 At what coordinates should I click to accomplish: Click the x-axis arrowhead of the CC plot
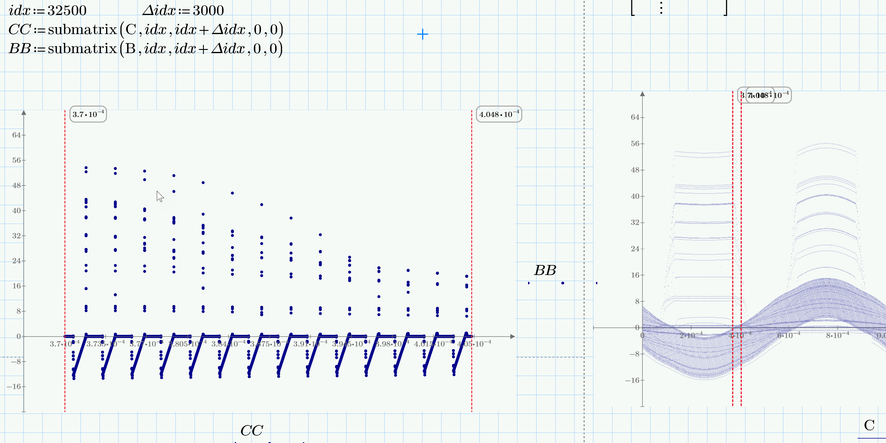pos(511,336)
